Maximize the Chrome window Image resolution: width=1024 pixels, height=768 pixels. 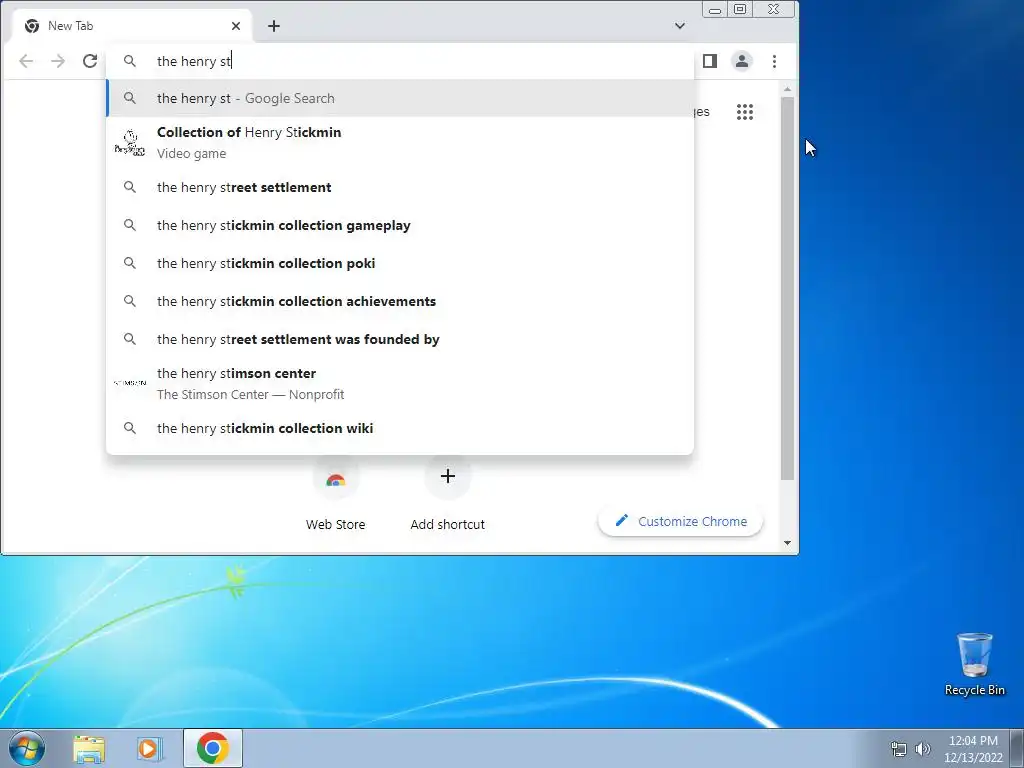(740, 10)
